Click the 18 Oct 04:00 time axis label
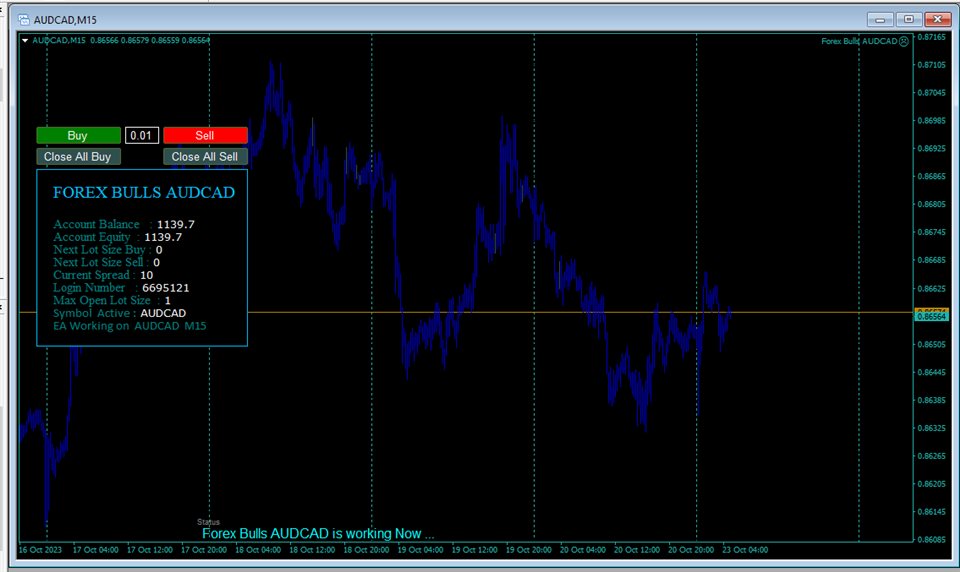Screen dimensions: 960x572 coord(258,550)
